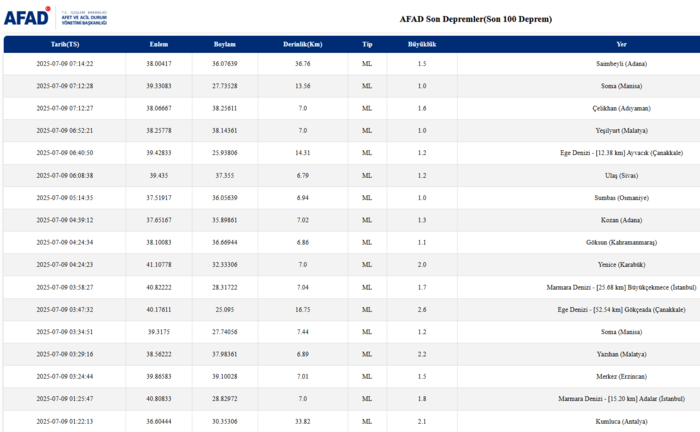Click the Yer column header
Screen dimensions: 700x432
(x=621, y=45)
